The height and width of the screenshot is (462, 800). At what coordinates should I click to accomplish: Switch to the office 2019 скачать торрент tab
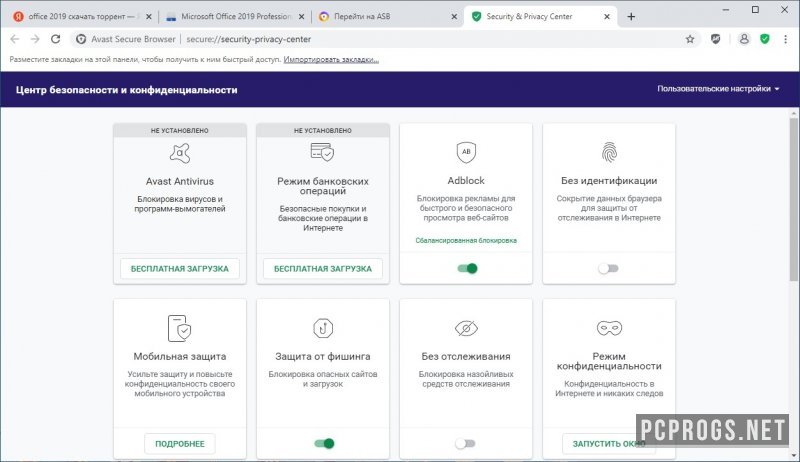82,16
